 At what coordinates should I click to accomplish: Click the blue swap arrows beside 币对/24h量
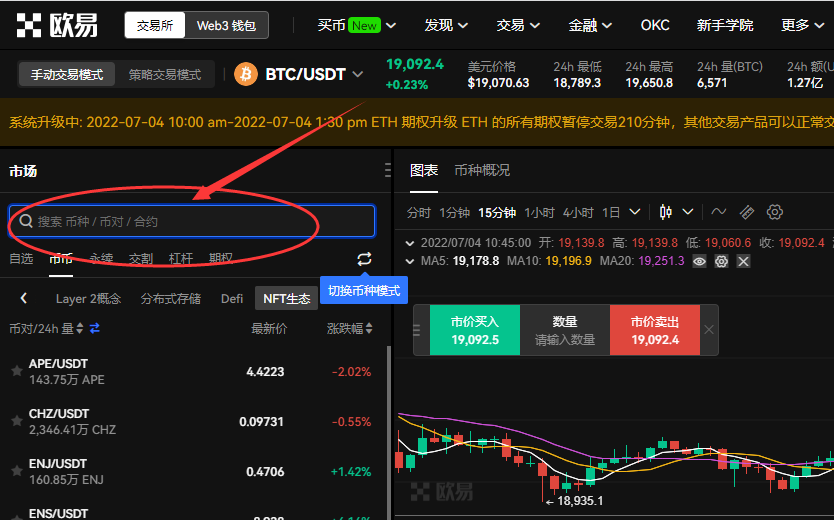(95, 329)
